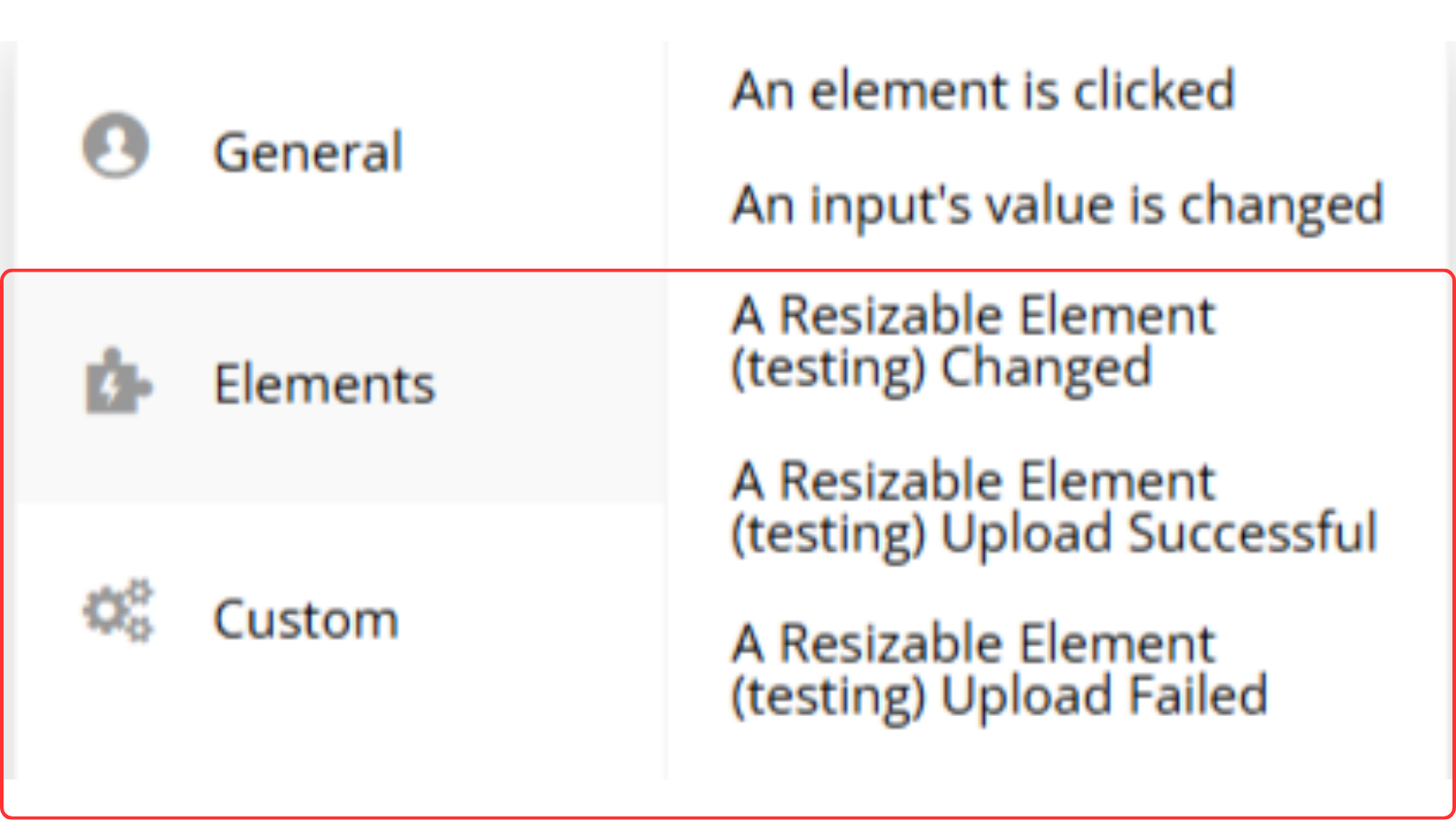Click highlighted row area right of Elements label
The height and width of the screenshot is (820, 1456).
tap(550, 384)
